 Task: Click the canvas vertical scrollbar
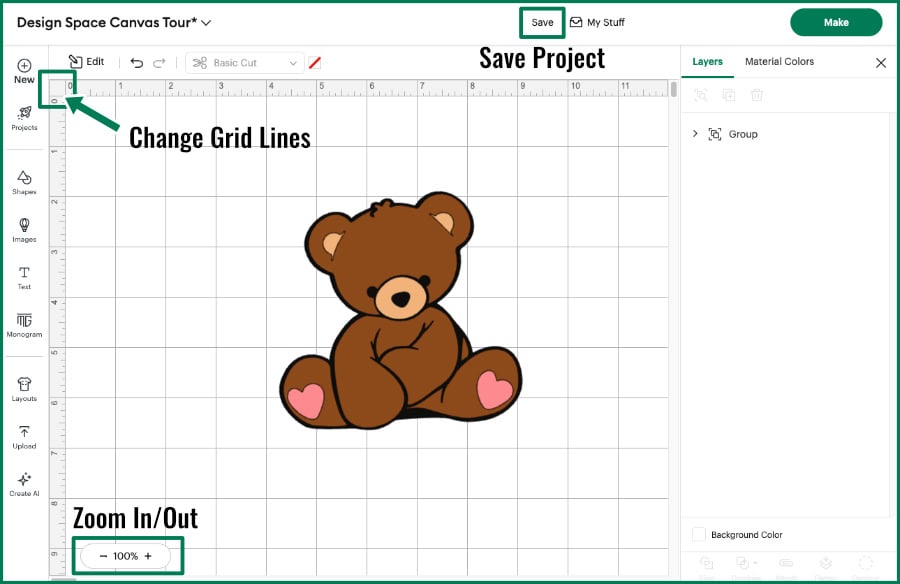point(673,89)
